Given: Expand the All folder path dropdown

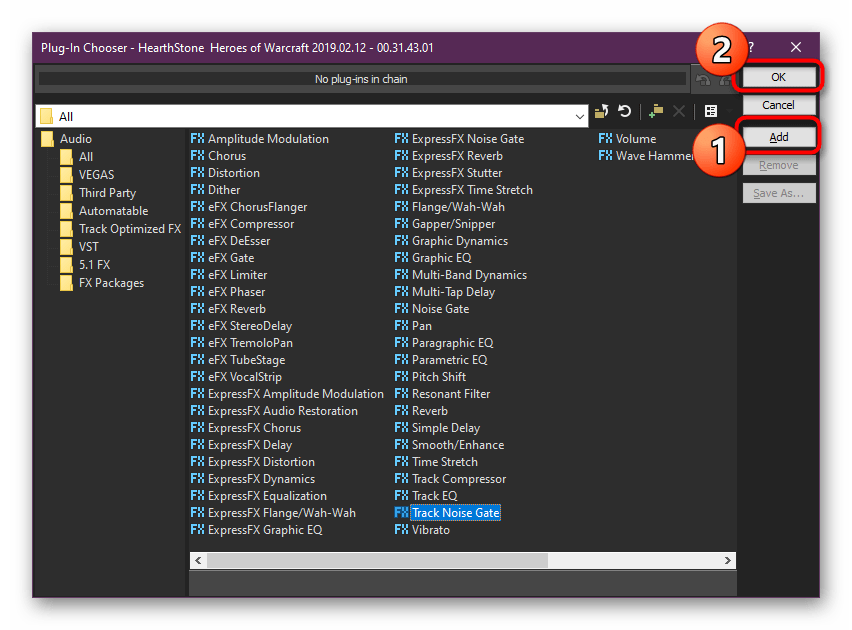Looking at the screenshot, I should (x=580, y=117).
